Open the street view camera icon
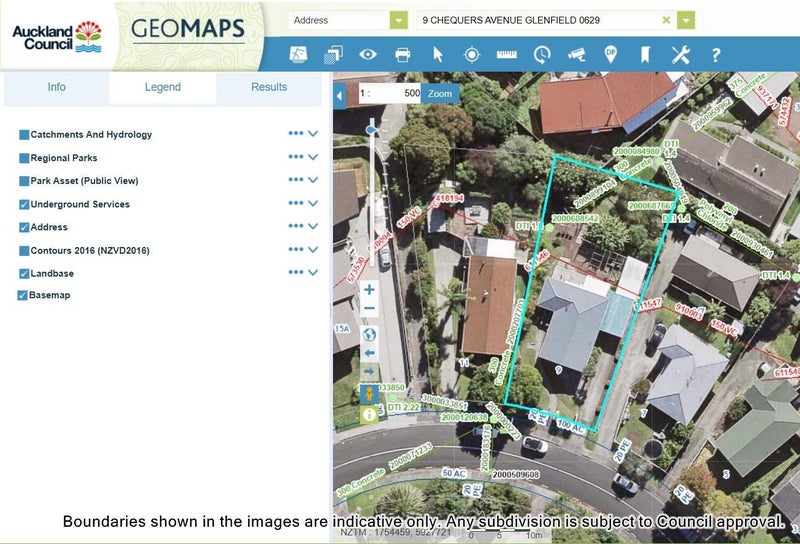This screenshot has width=800, height=544. (576, 54)
